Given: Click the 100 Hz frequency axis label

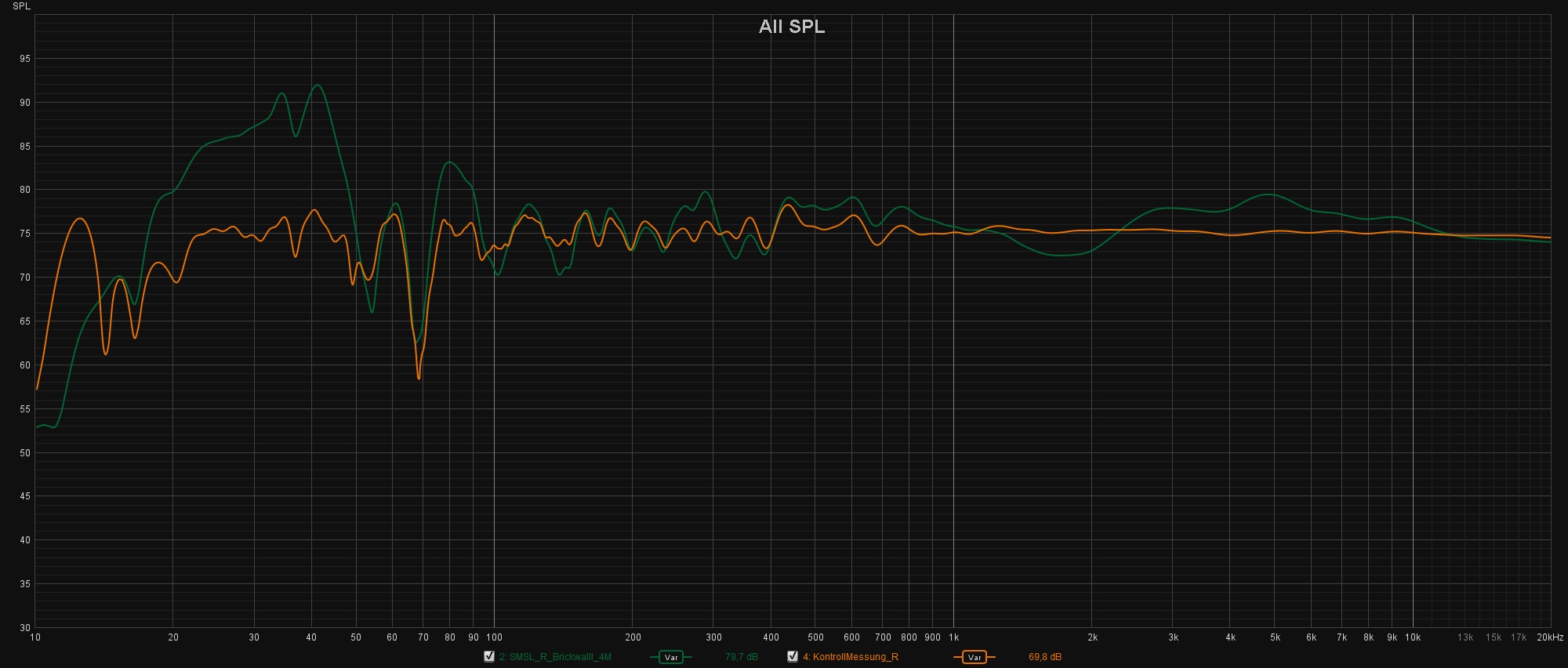Looking at the screenshot, I should (494, 637).
